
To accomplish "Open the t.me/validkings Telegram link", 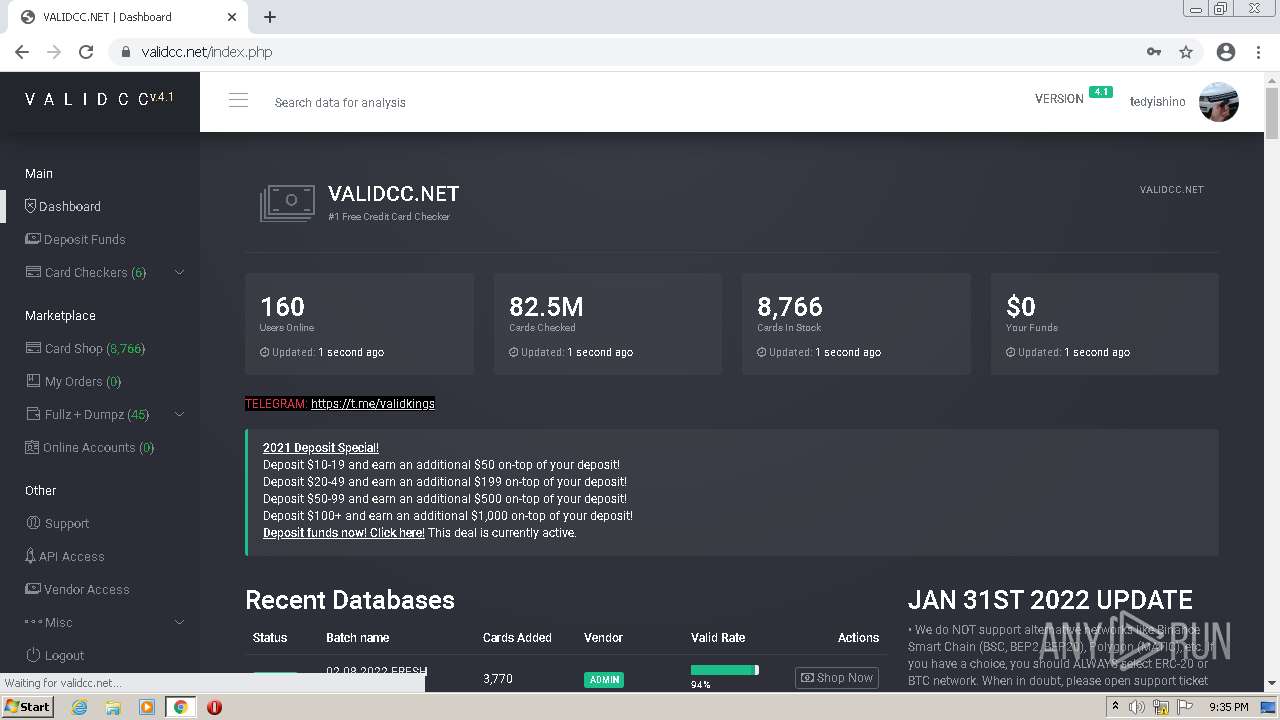I will click(373, 403).
